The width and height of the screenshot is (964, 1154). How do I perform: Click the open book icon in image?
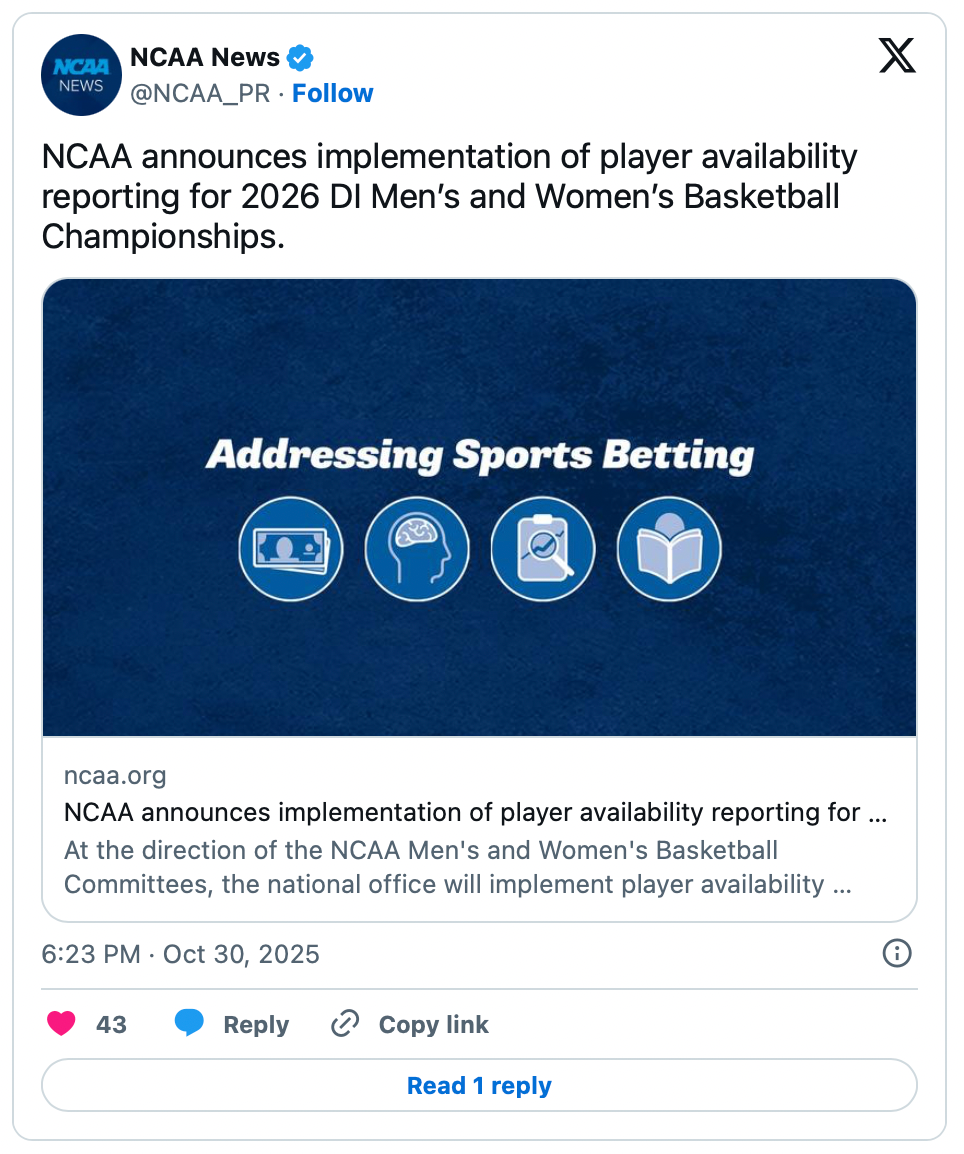(x=668, y=549)
